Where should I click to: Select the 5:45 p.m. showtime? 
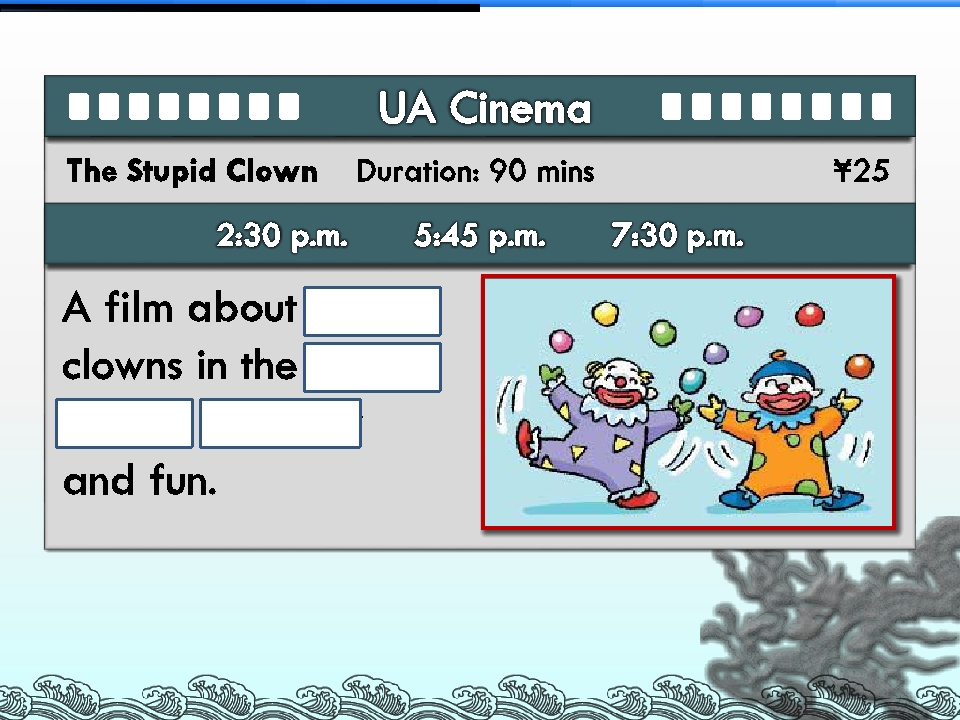(479, 236)
